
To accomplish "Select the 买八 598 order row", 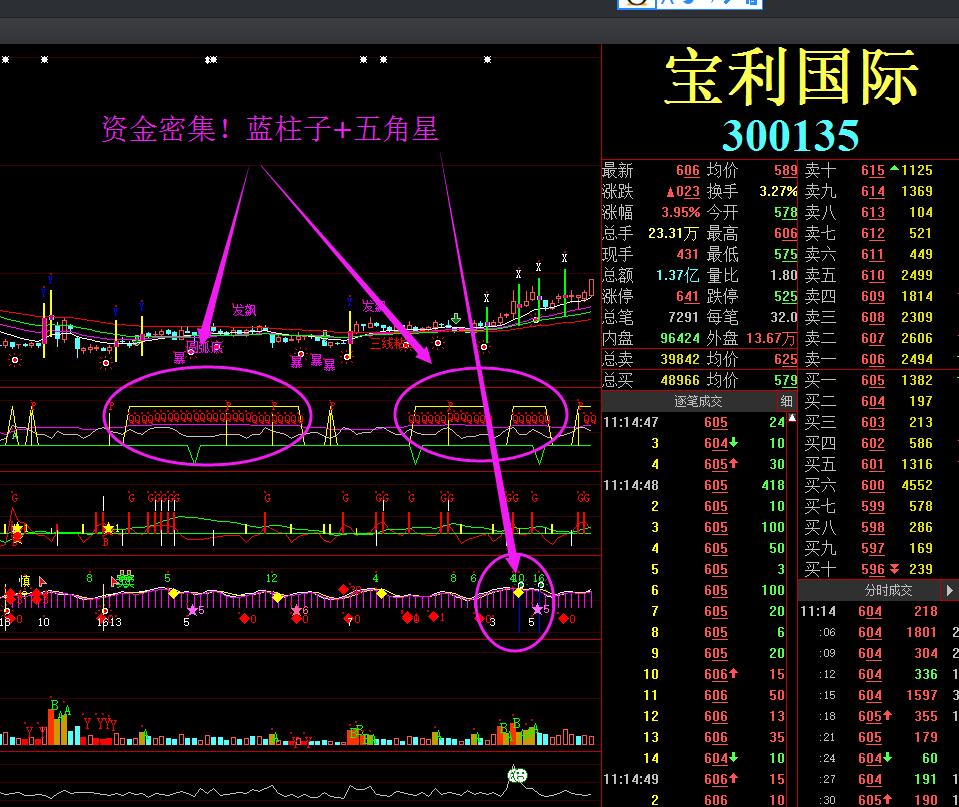I will 878,527.
